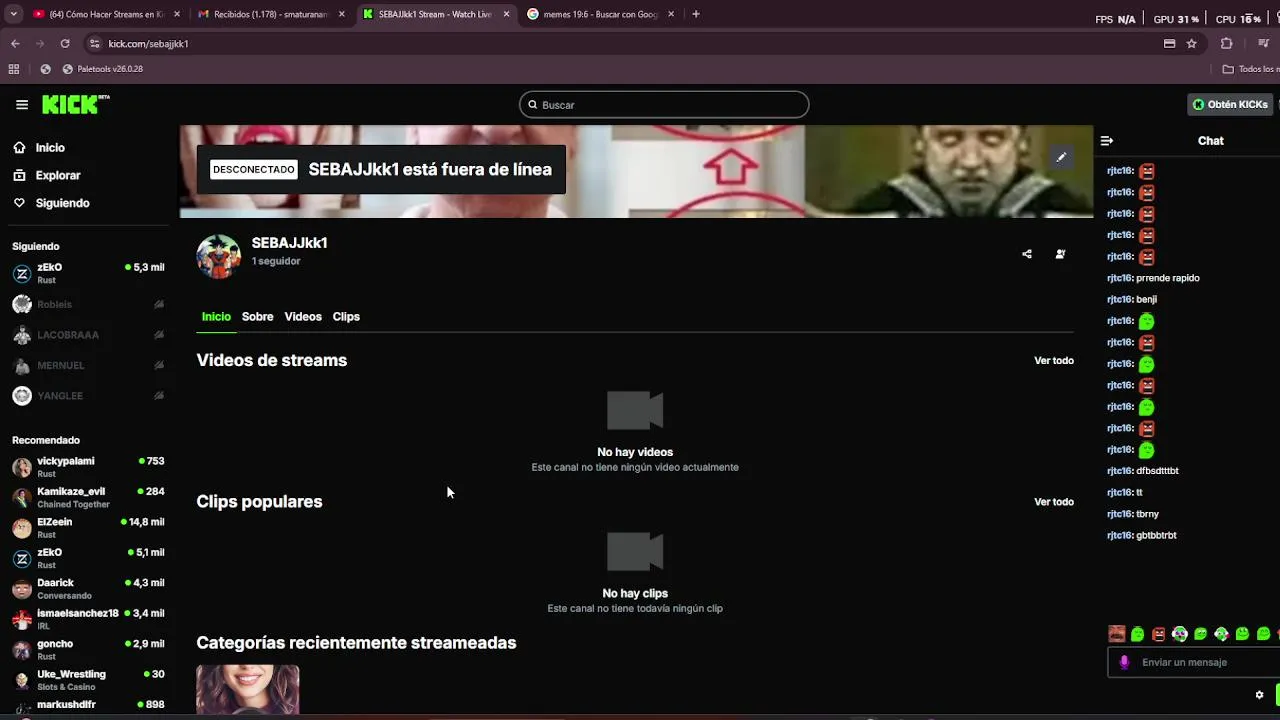
Task: Click the browser back arrow
Action: (15, 44)
